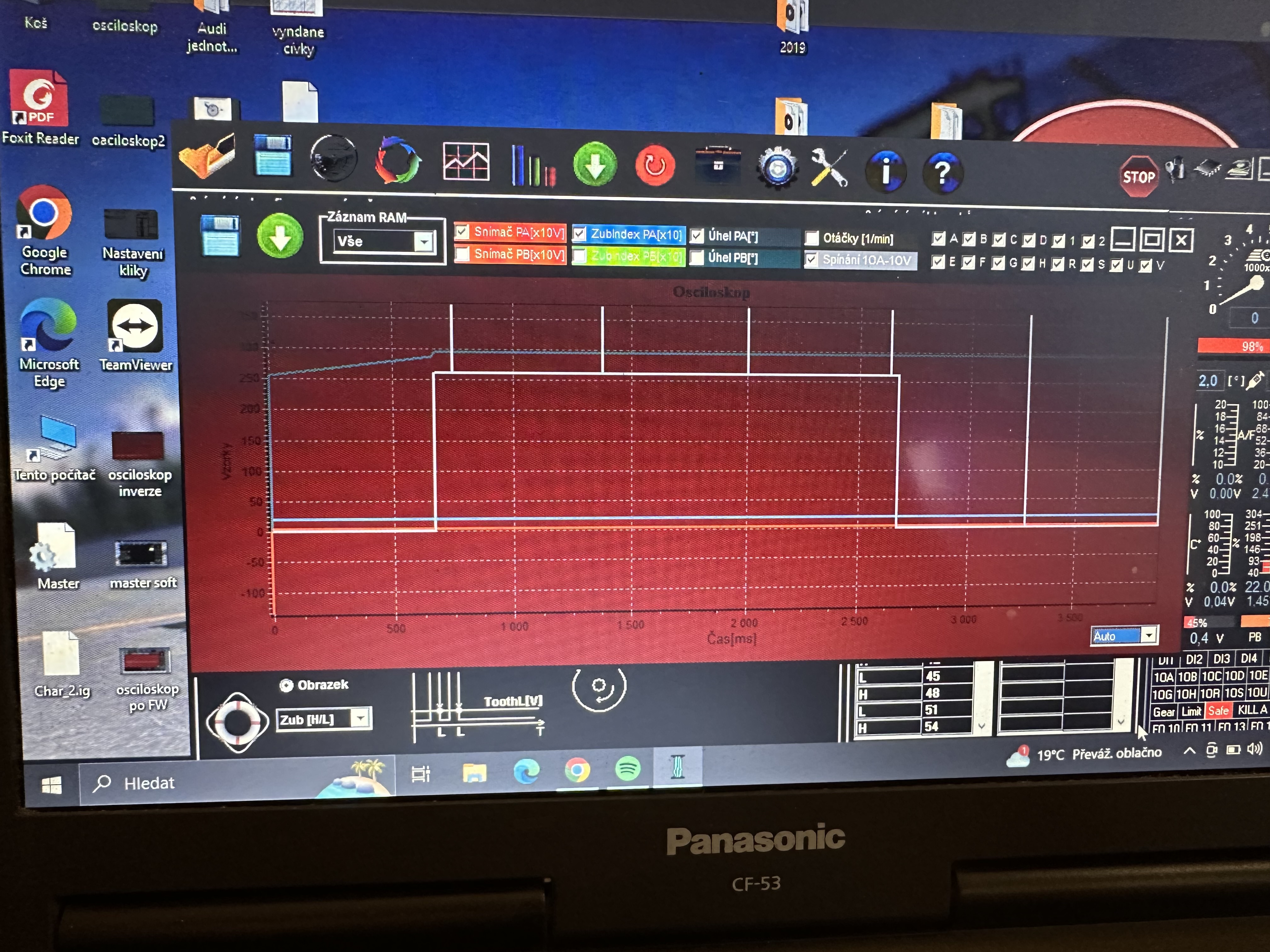Screen dimensions: 1270x952
Task: Click the blue info icon
Action: click(x=886, y=170)
